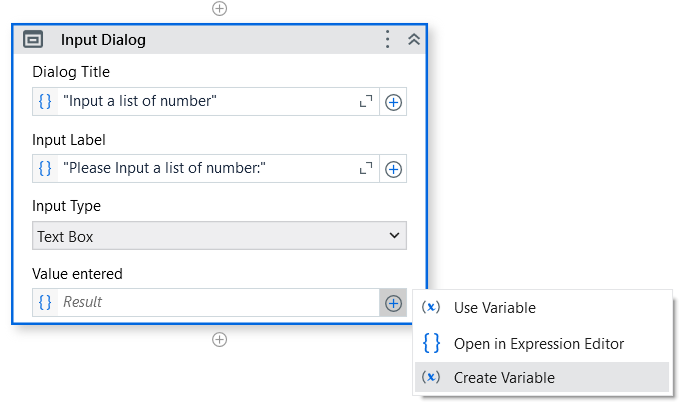Expand the Dialog Title editor with the expand icon
680x408 pixels.
pyautogui.click(x=366, y=101)
